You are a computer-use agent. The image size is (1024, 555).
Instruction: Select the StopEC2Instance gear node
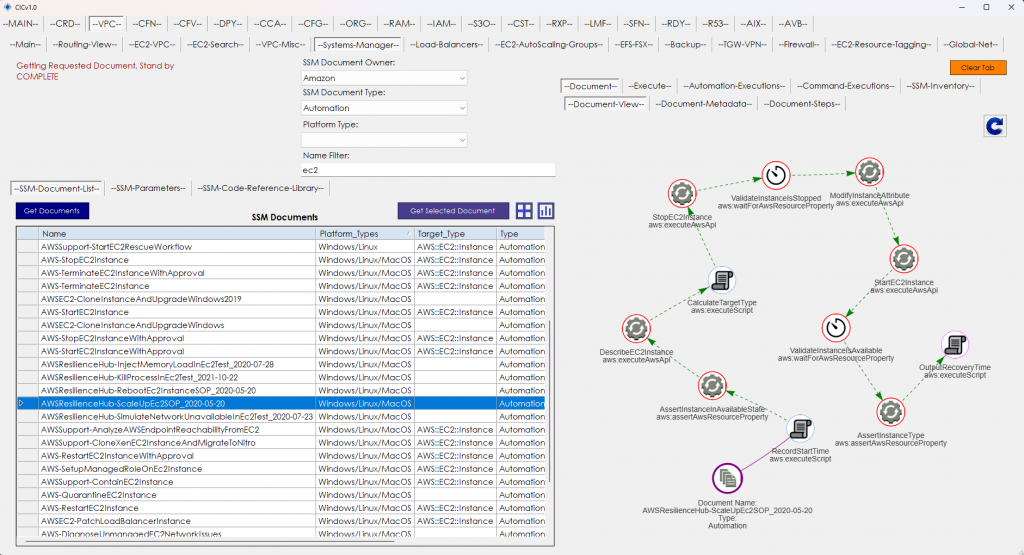[x=682, y=192]
